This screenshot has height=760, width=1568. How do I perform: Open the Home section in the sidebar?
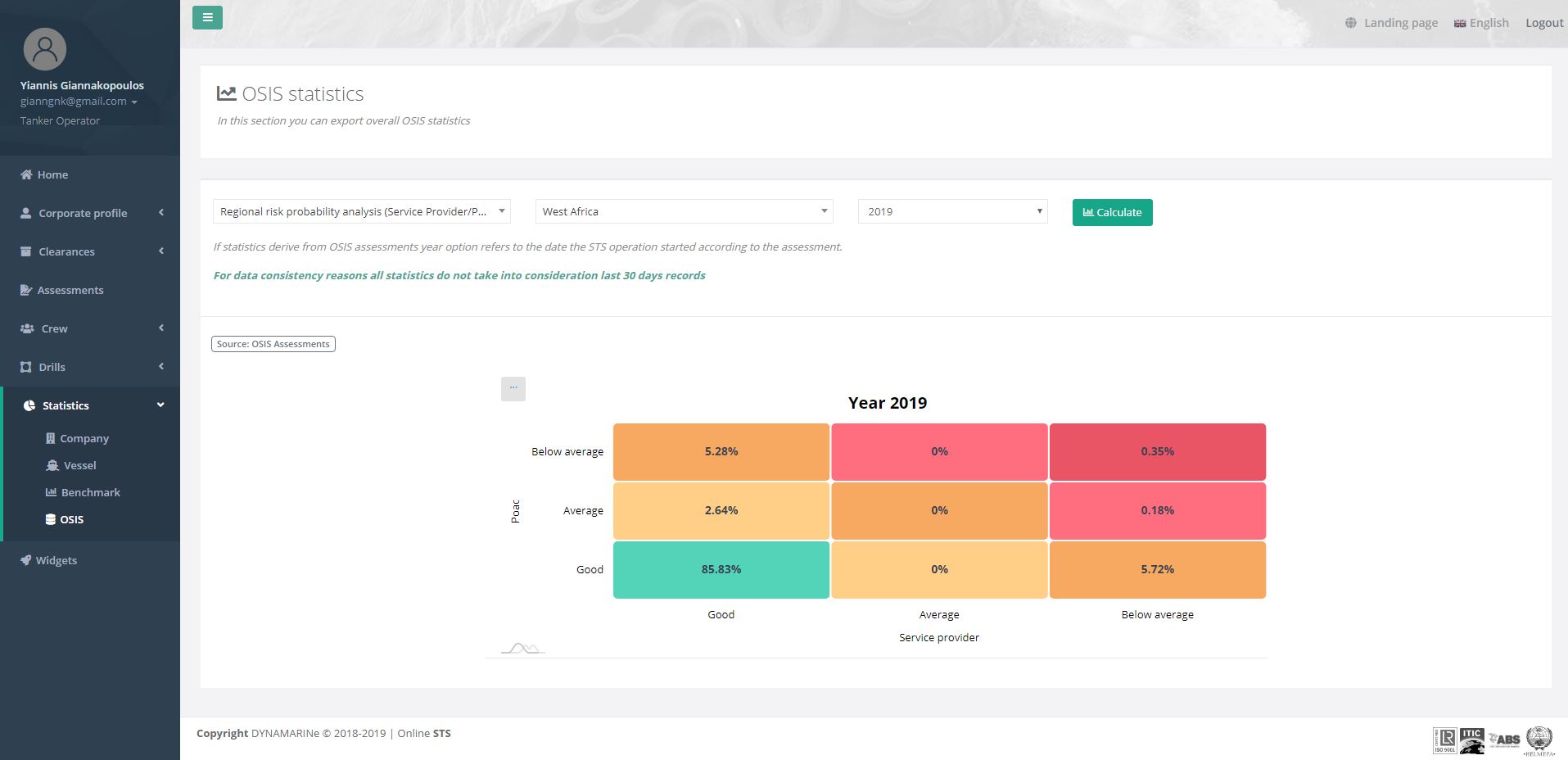[52, 174]
